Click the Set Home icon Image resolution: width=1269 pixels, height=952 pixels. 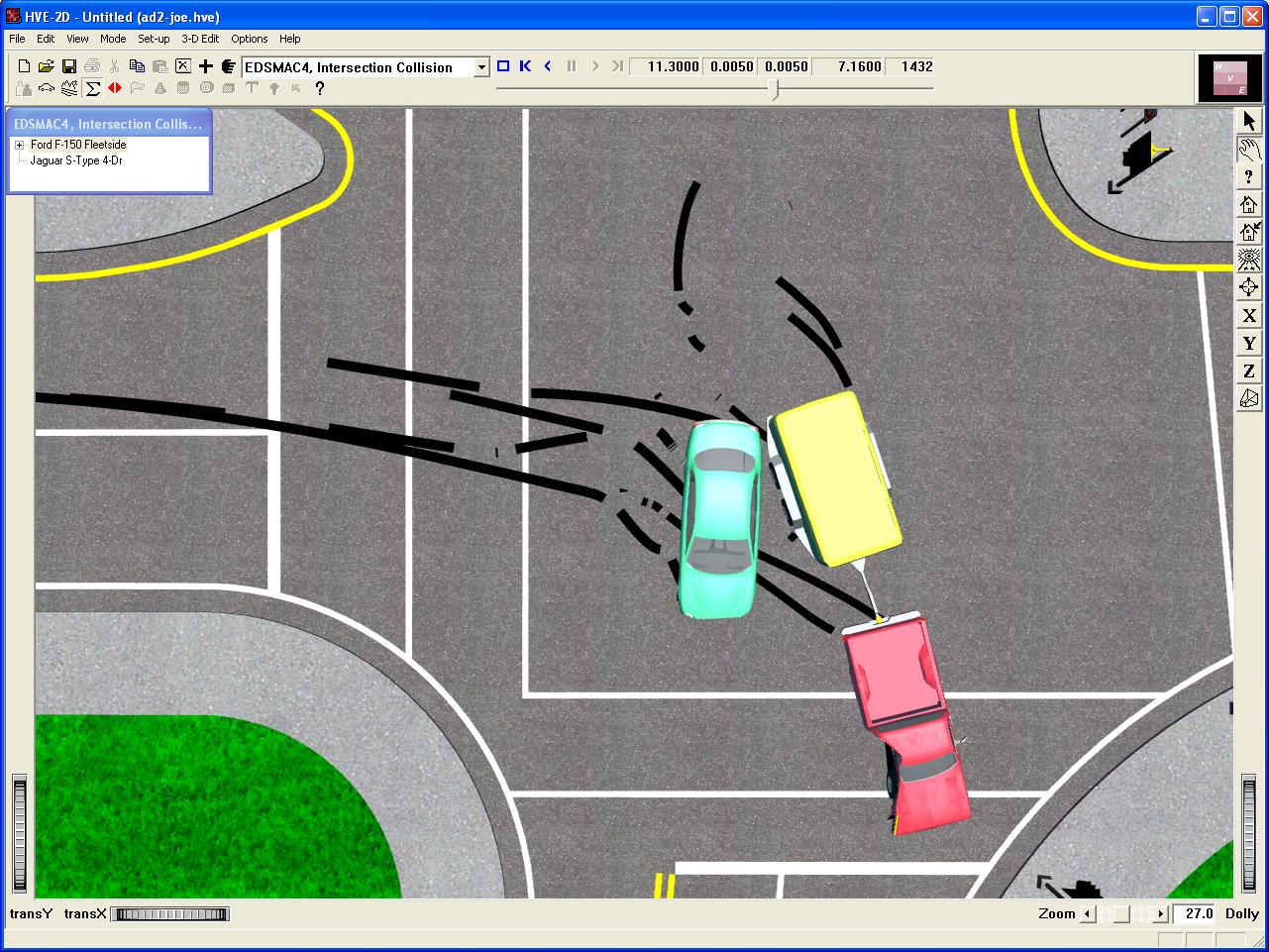1249,232
